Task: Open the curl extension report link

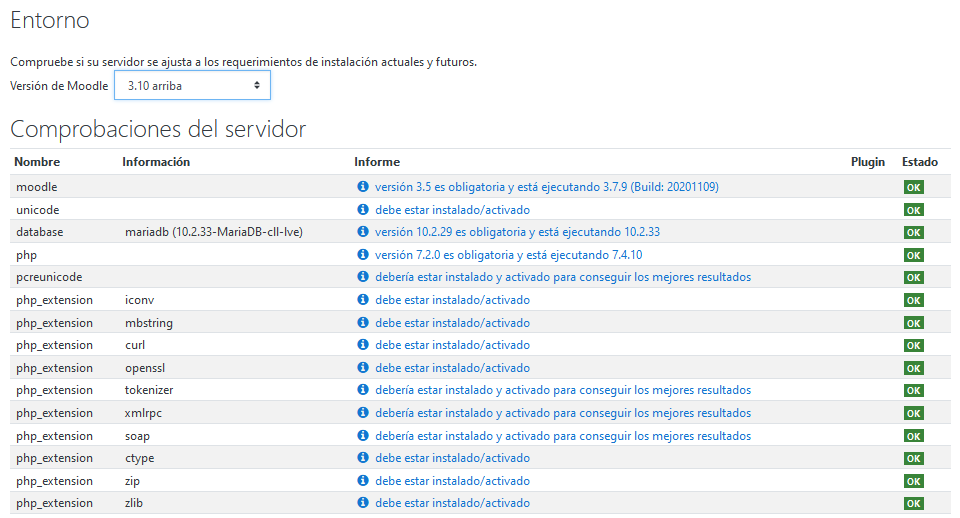Action: (x=452, y=345)
